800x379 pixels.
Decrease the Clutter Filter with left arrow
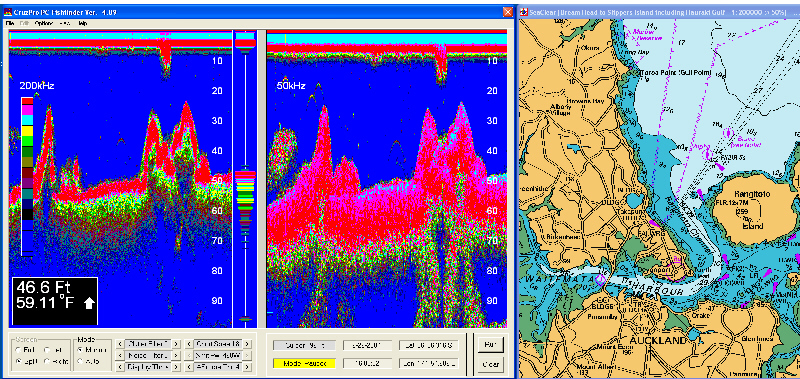(x=120, y=344)
